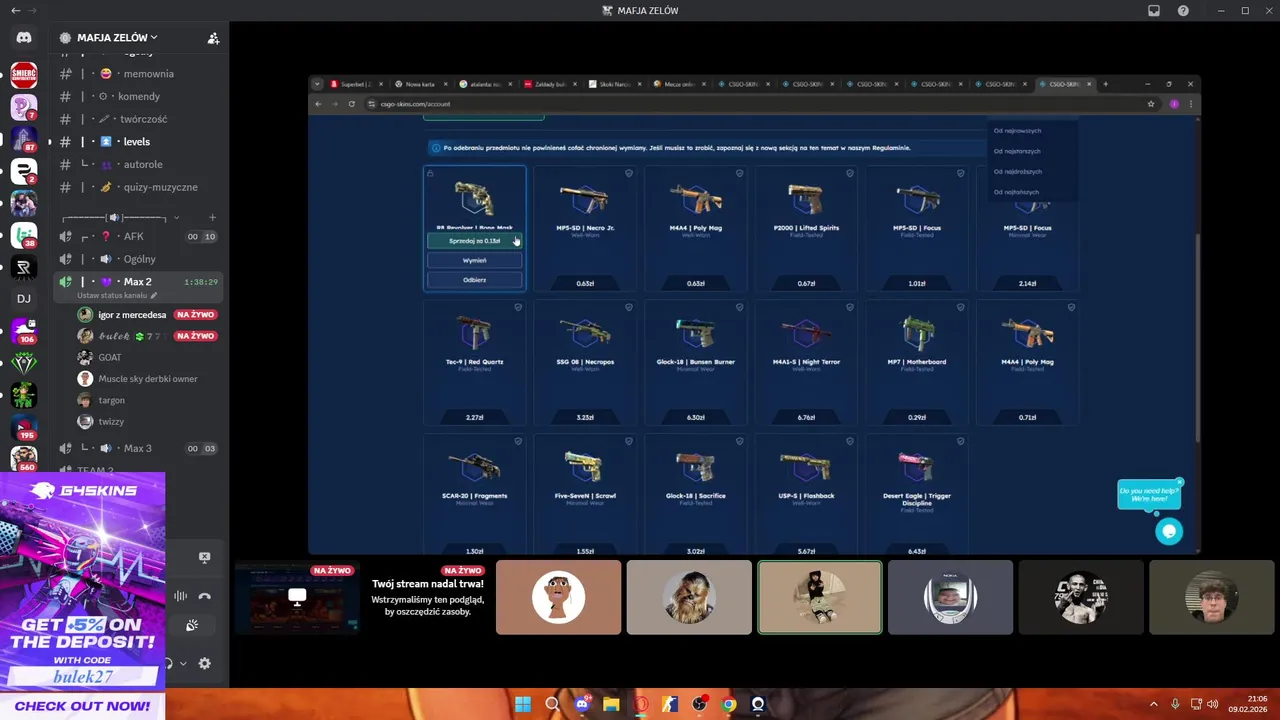Image resolution: width=1280 pixels, height=720 pixels.
Task: Click the Sprzedaj za 0.13zł button
Action: 474,241
